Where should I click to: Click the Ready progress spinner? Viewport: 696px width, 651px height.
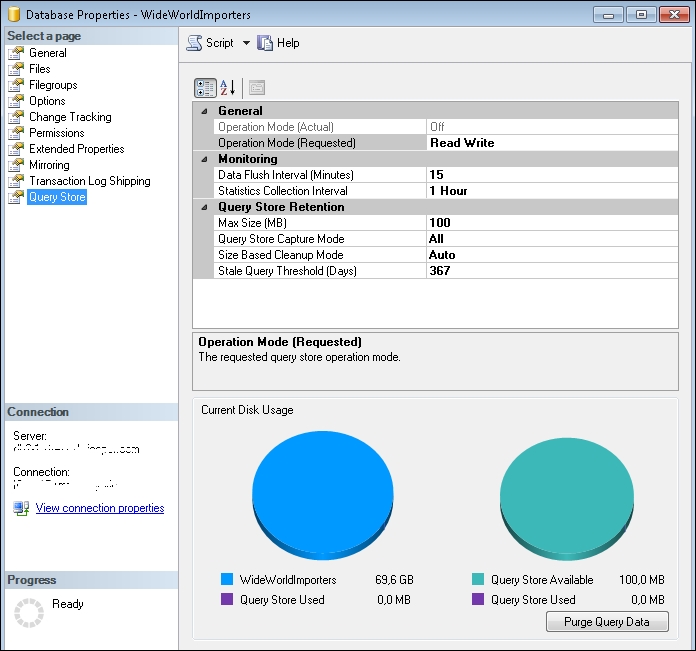click(29, 613)
